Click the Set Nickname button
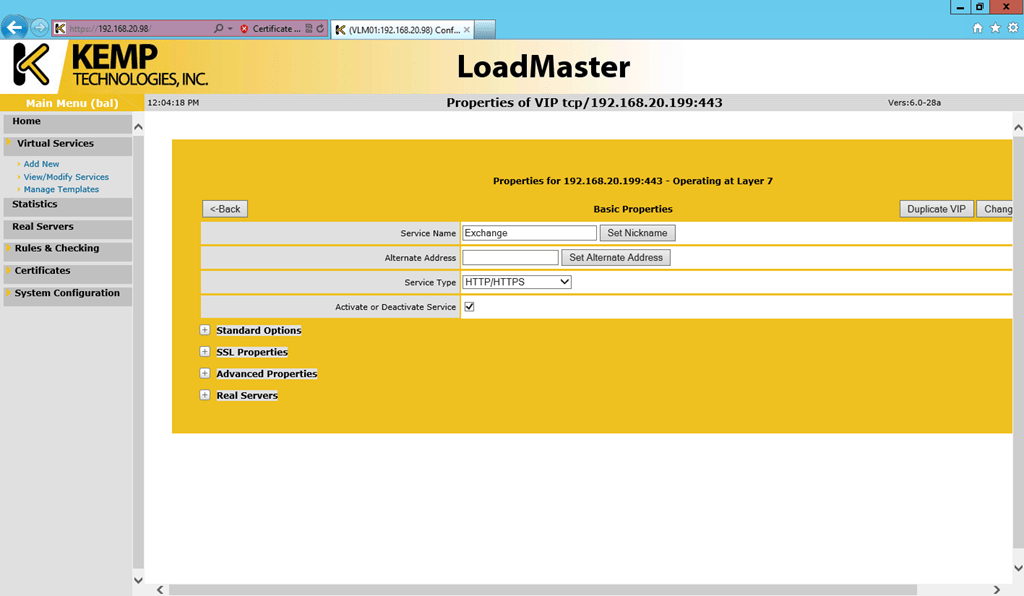The height and width of the screenshot is (596, 1024). click(x=637, y=233)
